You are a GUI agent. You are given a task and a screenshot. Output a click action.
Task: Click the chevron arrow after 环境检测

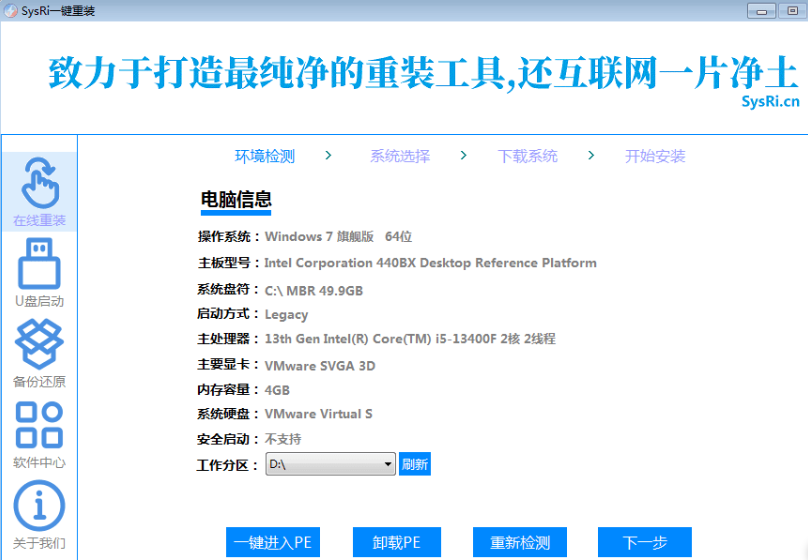(328, 156)
